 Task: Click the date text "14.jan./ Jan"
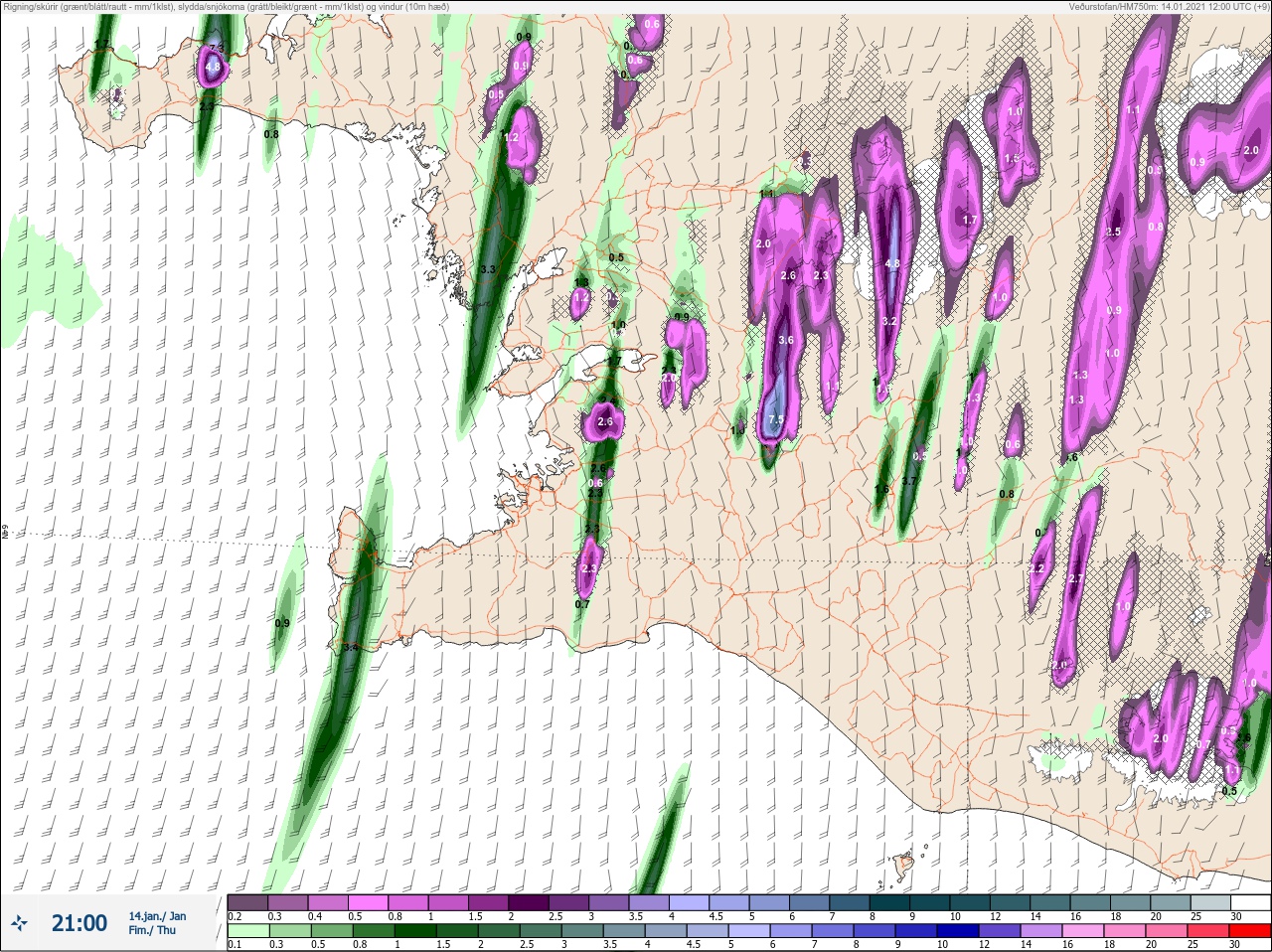[157, 915]
